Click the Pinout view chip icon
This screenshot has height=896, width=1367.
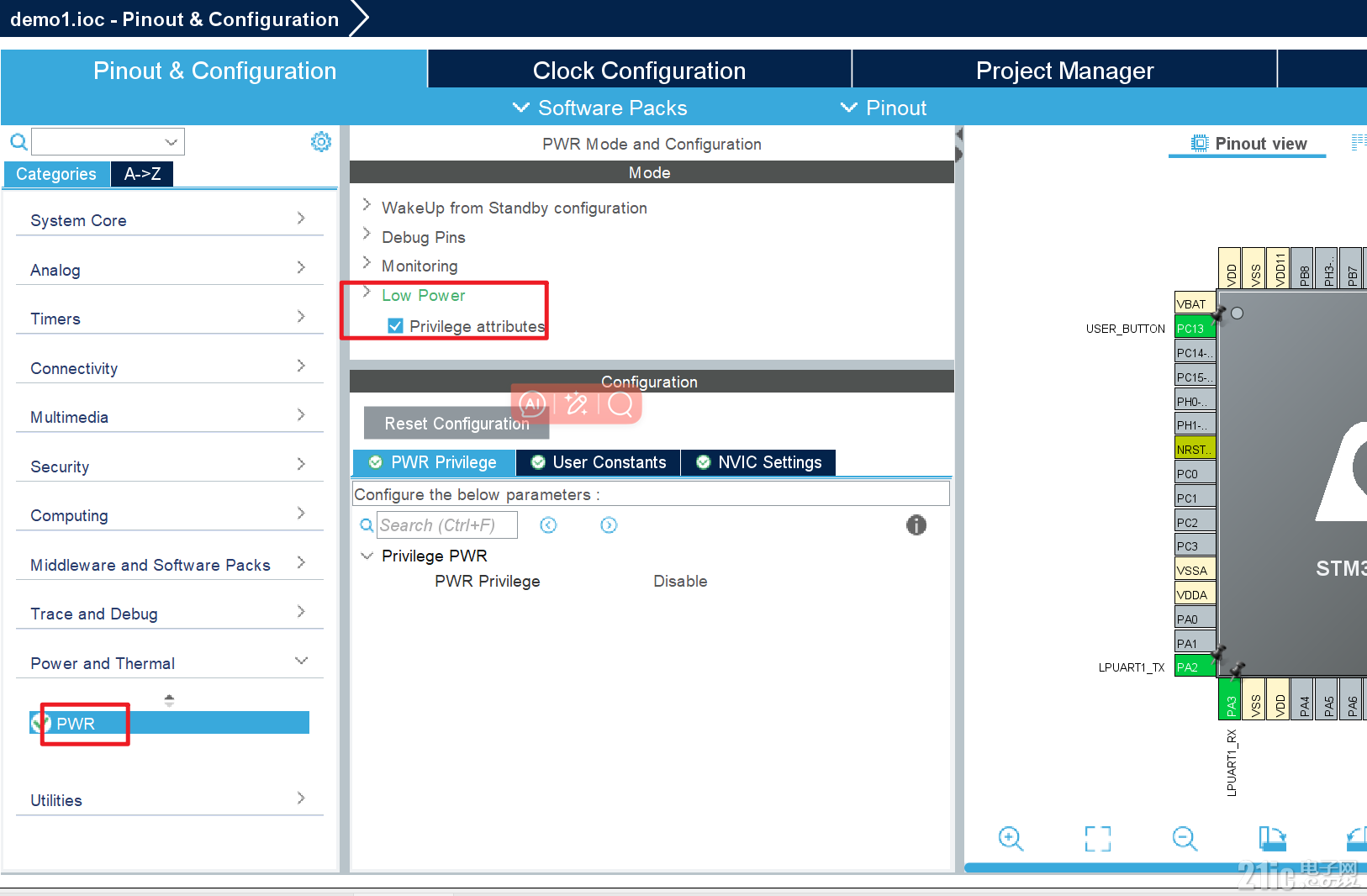tap(1200, 143)
